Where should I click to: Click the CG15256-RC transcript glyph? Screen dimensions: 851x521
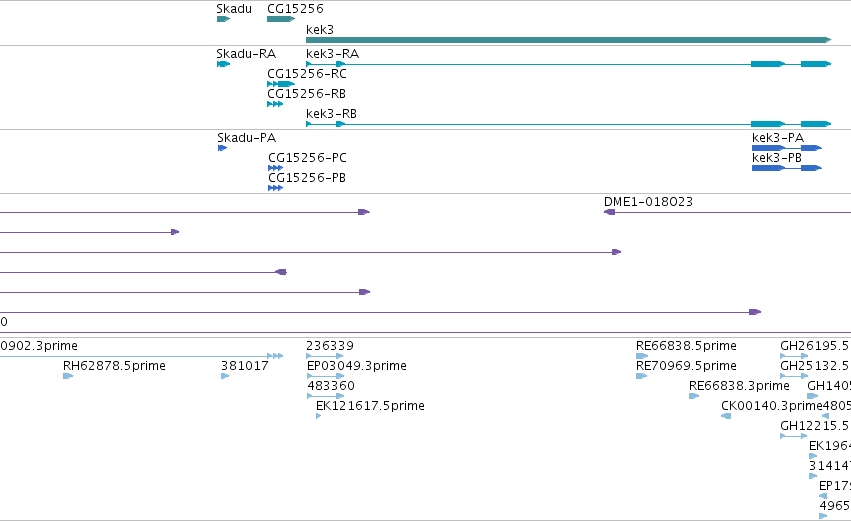281,84
